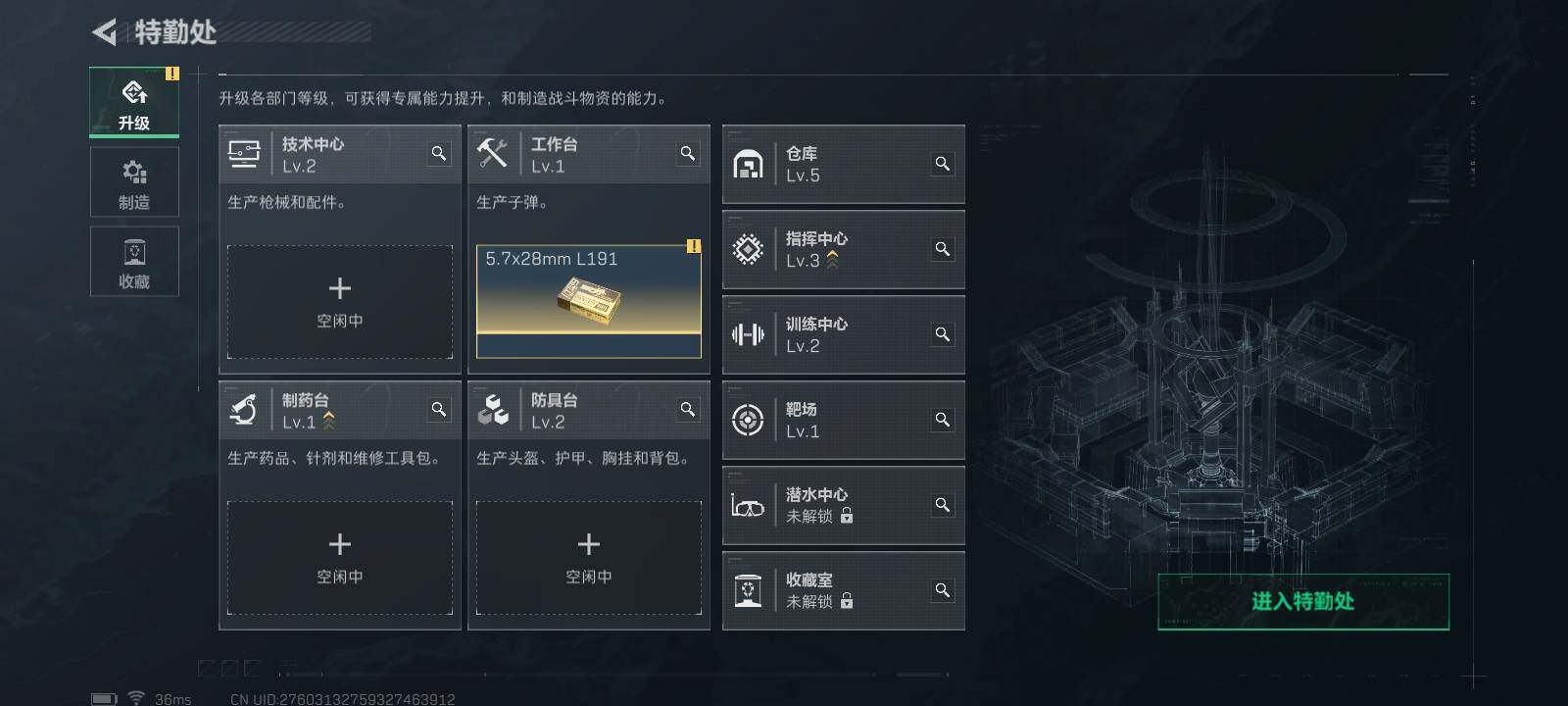Open magnifier on 制药台 card
The height and width of the screenshot is (706, 1568).
tap(439, 409)
